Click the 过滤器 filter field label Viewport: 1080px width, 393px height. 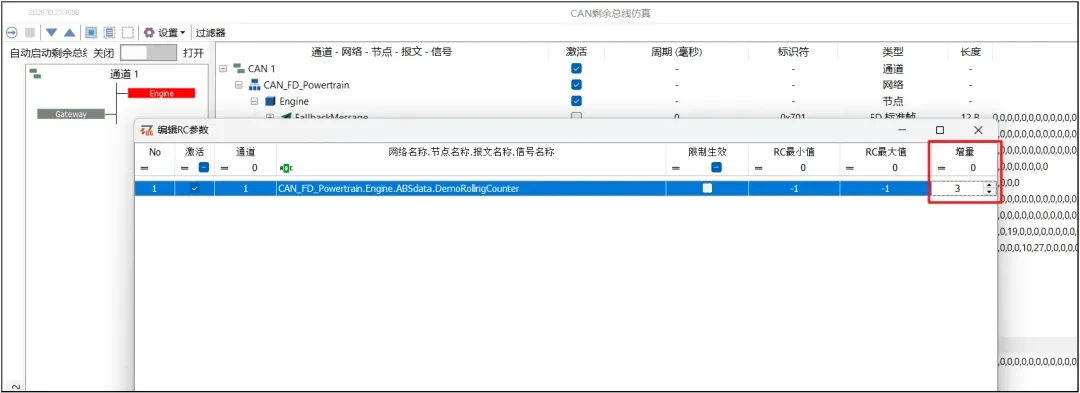pyautogui.click(x=210, y=32)
